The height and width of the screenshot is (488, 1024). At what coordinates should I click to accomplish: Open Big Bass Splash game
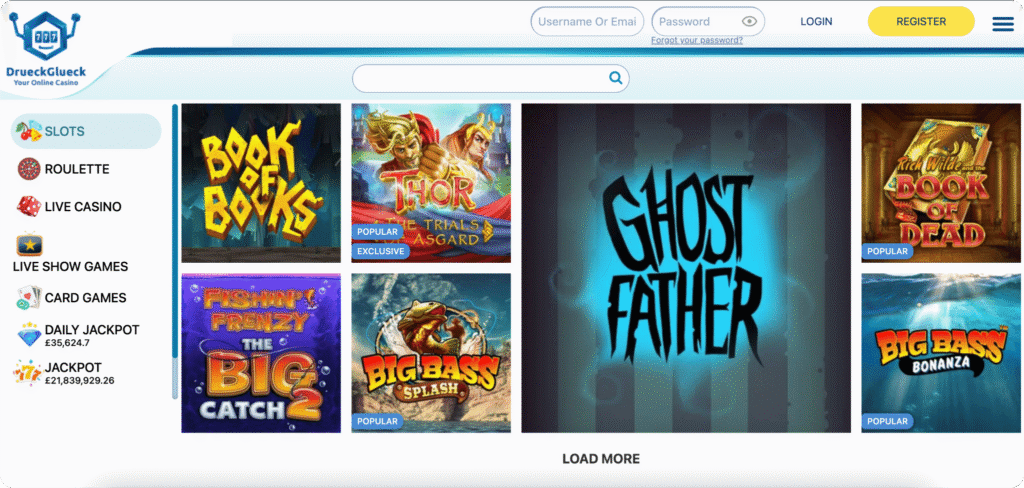[x=431, y=353]
